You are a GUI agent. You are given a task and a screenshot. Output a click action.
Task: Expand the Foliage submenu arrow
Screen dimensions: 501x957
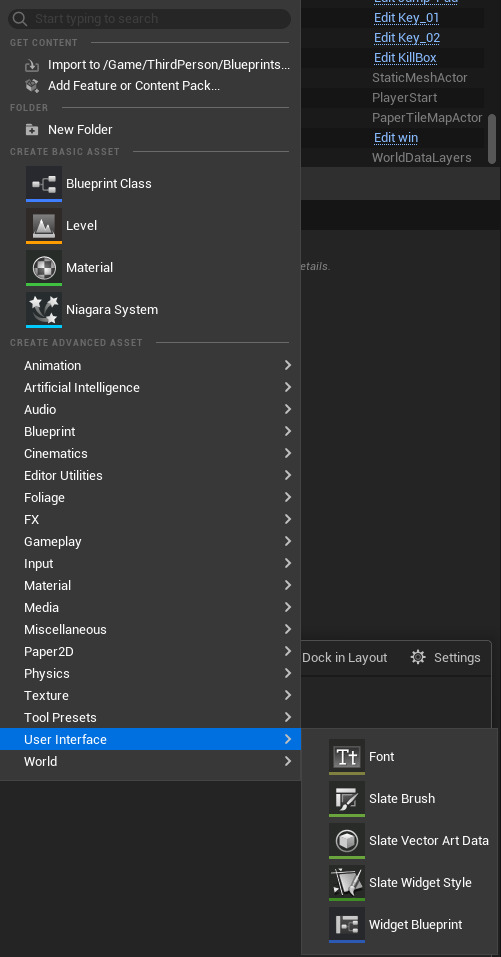point(287,497)
